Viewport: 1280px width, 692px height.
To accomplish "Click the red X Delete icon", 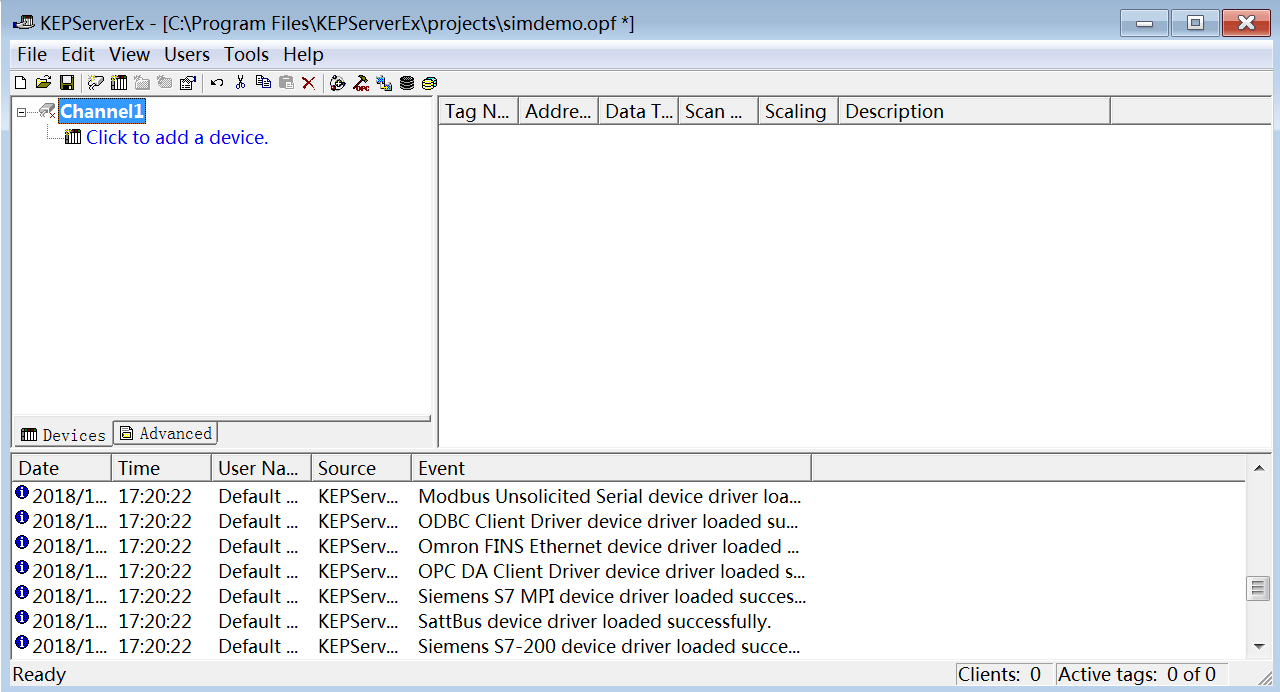I will pos(309,83).
